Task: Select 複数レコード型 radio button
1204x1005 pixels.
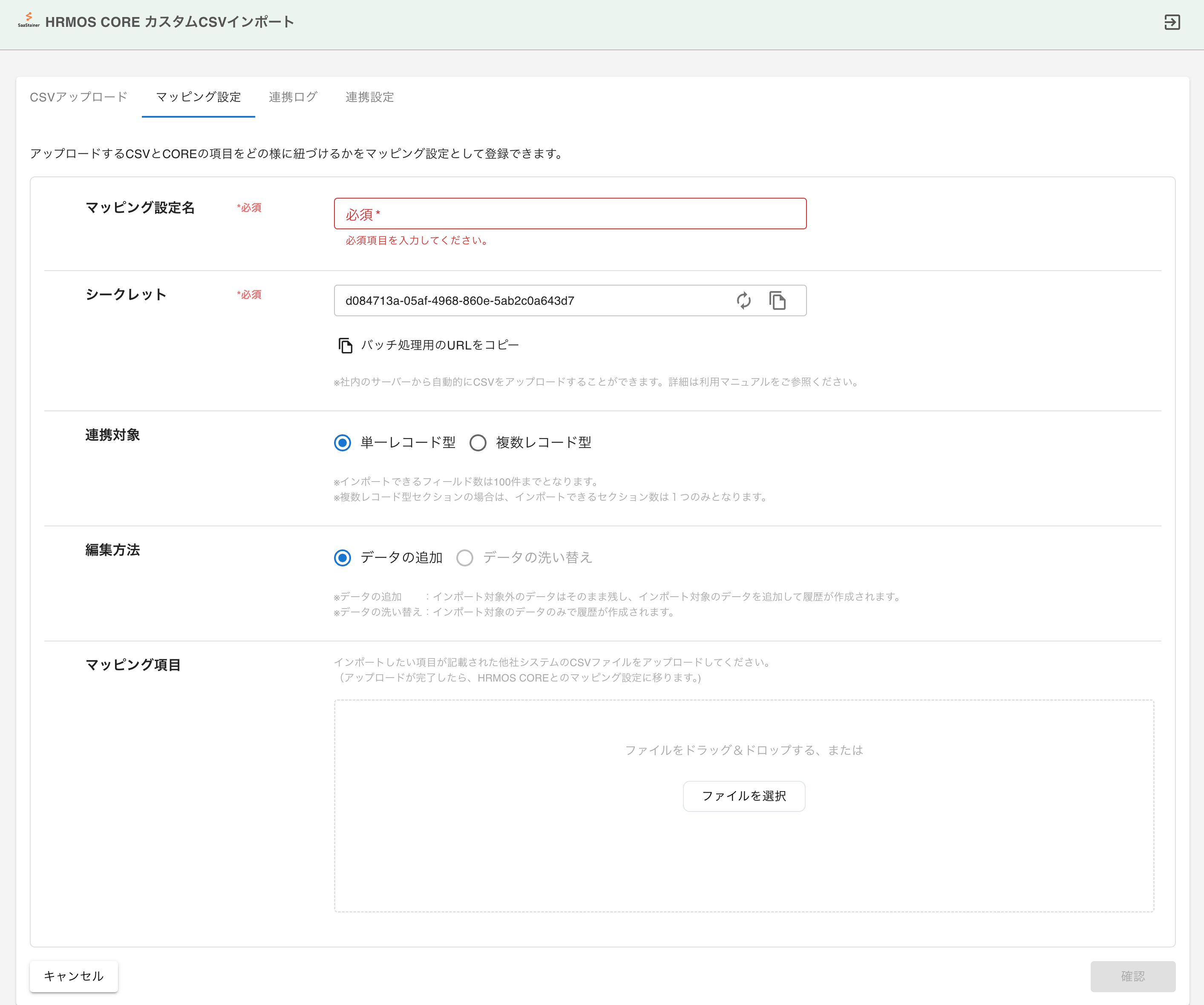Action: (x=478, y=443)
